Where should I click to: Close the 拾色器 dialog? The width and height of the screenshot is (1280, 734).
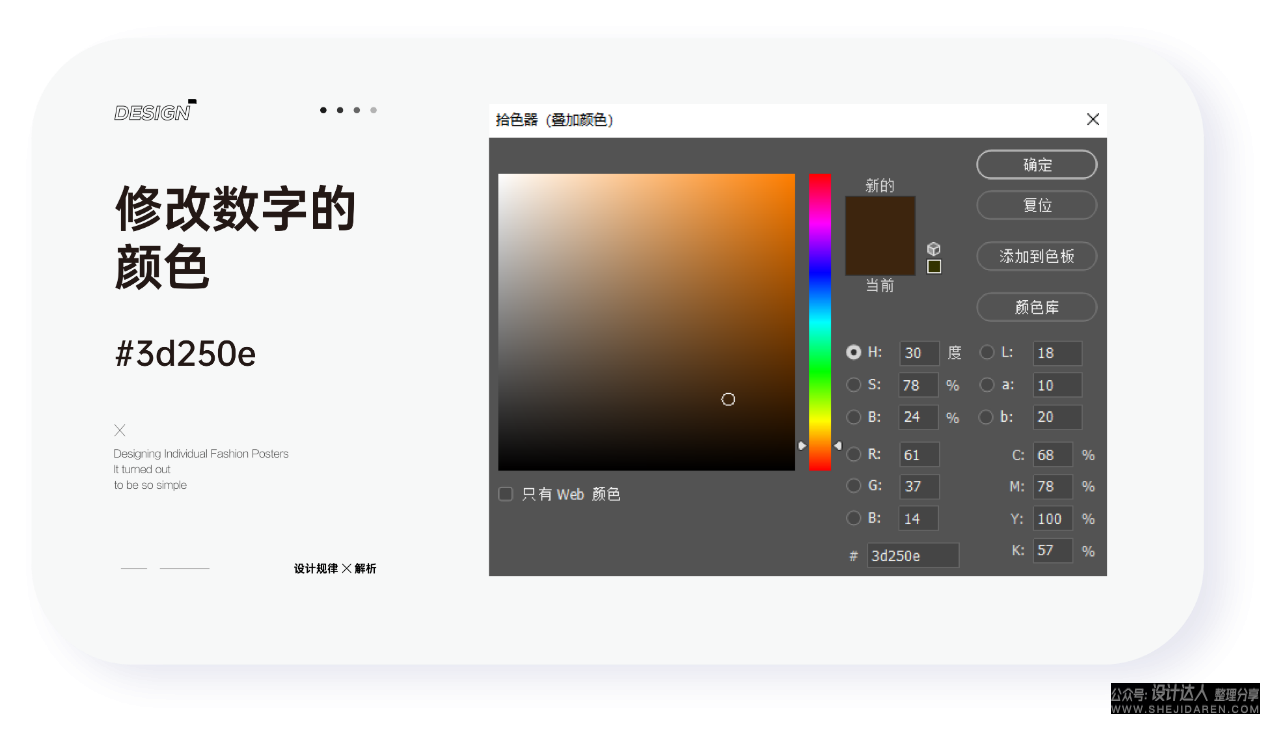1093,119
